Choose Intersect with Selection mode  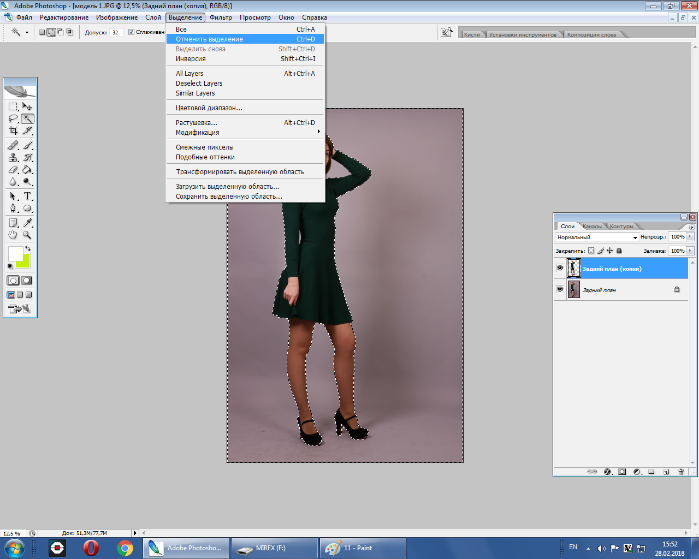click(70, 32)
